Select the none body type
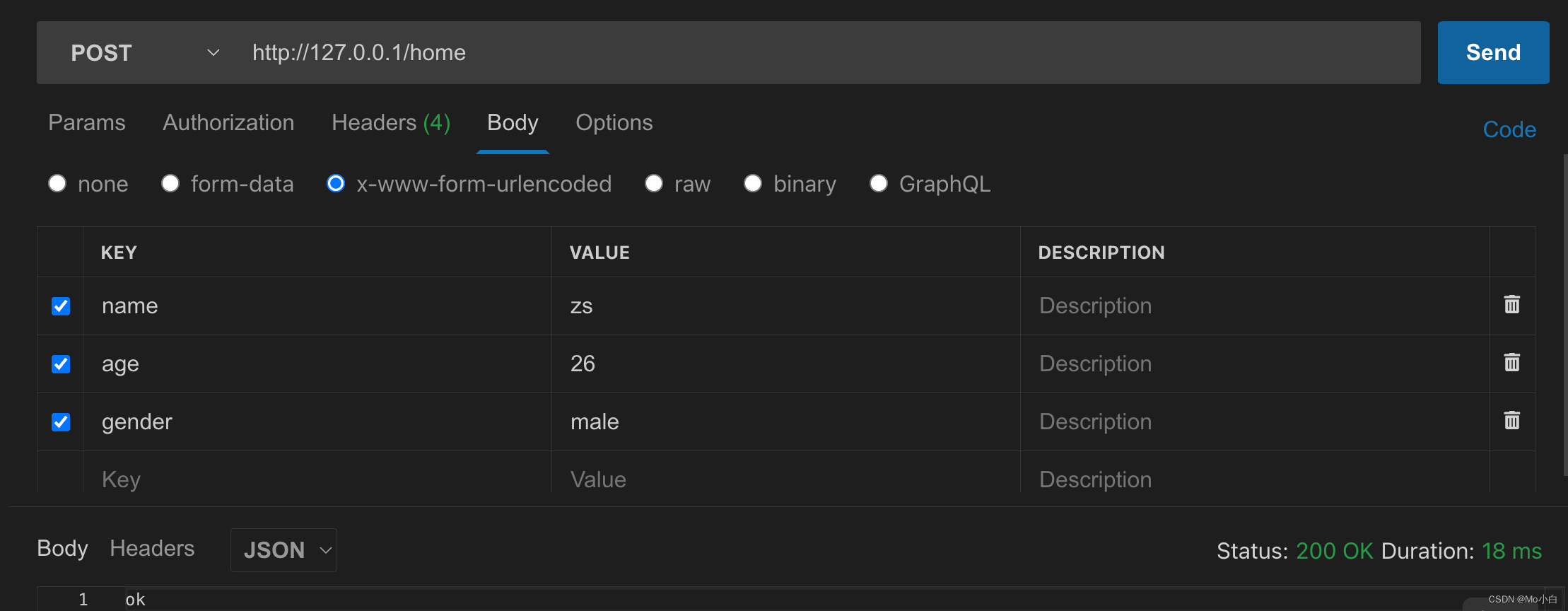 [x=57, y=183]
